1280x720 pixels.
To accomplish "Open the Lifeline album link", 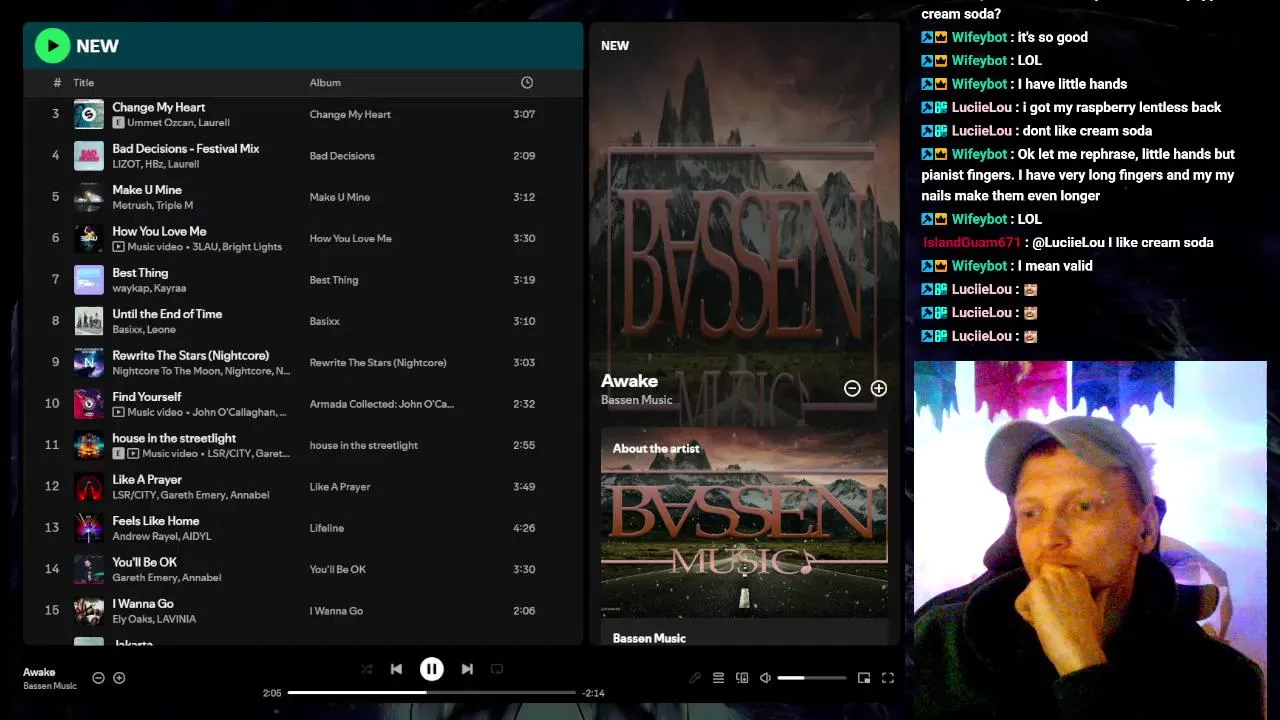I will click(x=327, y=528).
